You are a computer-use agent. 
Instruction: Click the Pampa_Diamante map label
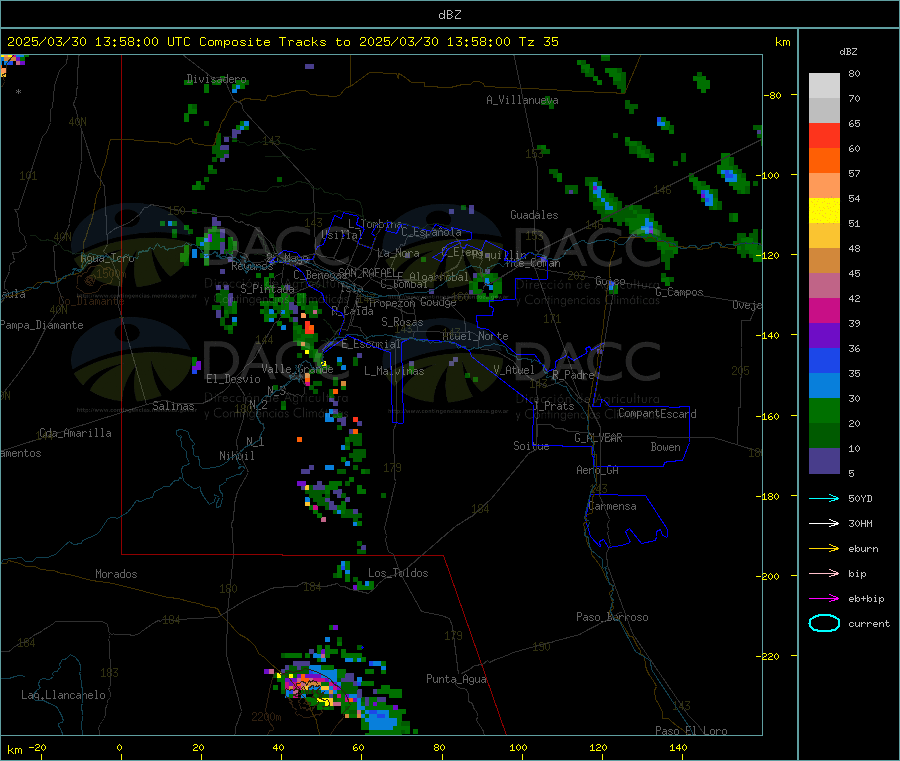coord(42,325)
